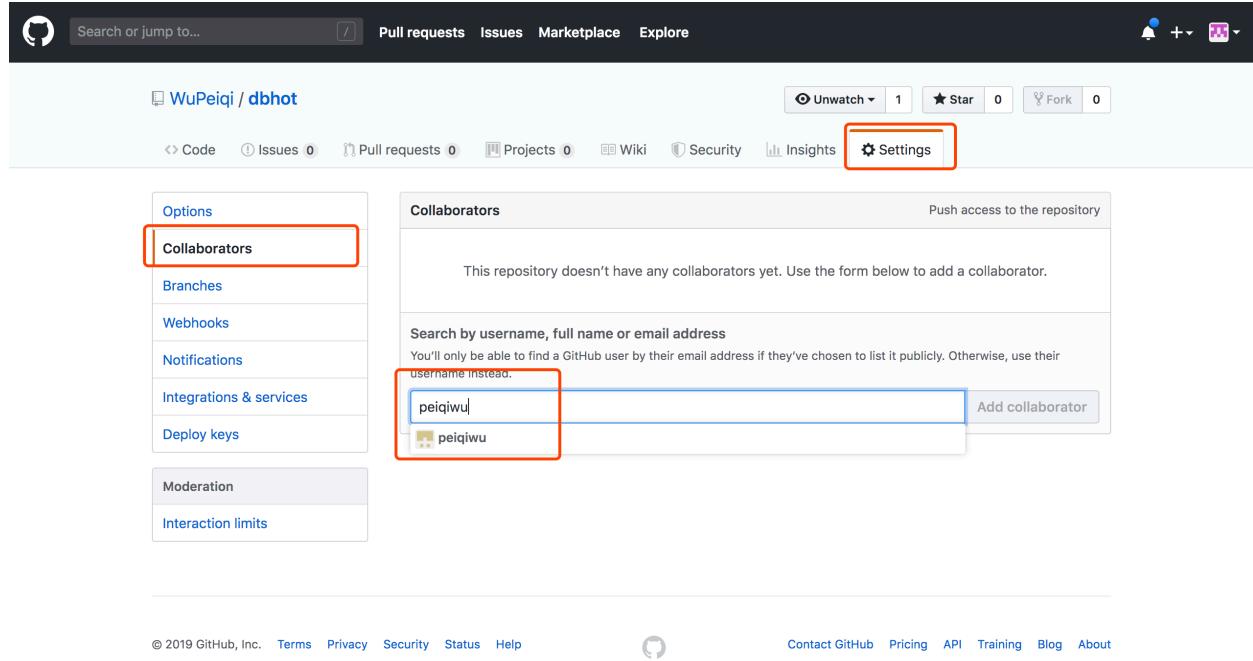This screenshot has width=1253, height=661.
Task: Go to Explore
Action: (664, 32)
